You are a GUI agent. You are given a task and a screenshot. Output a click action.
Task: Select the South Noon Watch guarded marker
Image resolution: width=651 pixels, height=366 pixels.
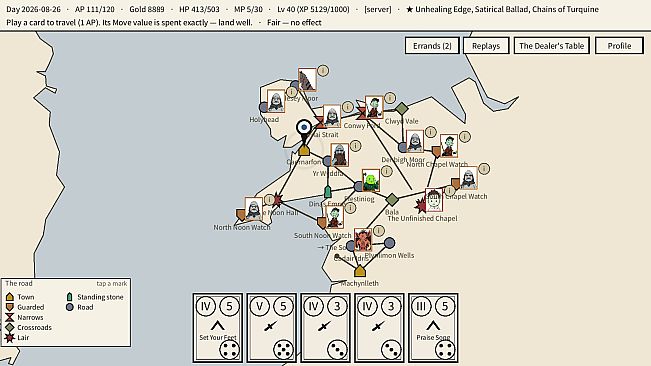[x=322, y=223]
